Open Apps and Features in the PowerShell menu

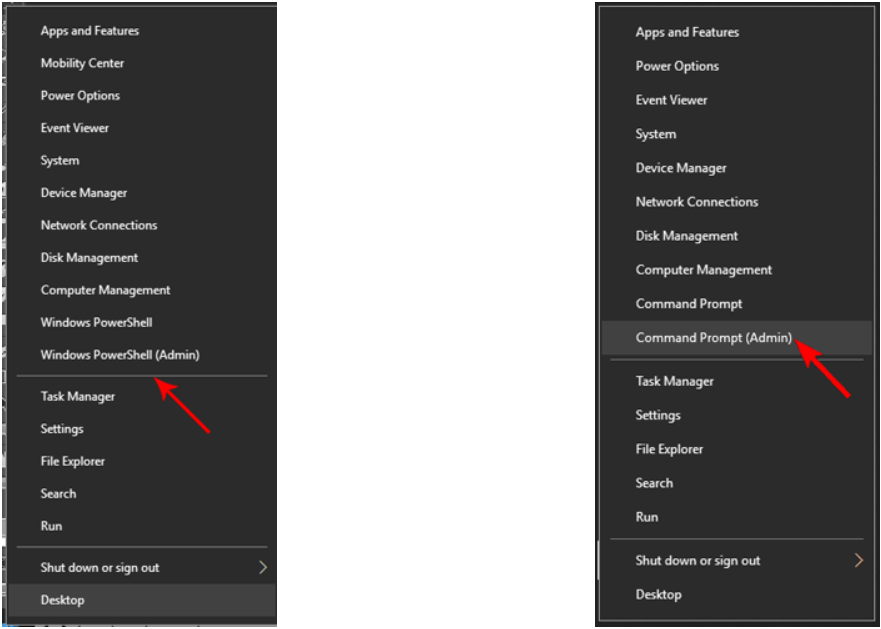coord(90,31)
